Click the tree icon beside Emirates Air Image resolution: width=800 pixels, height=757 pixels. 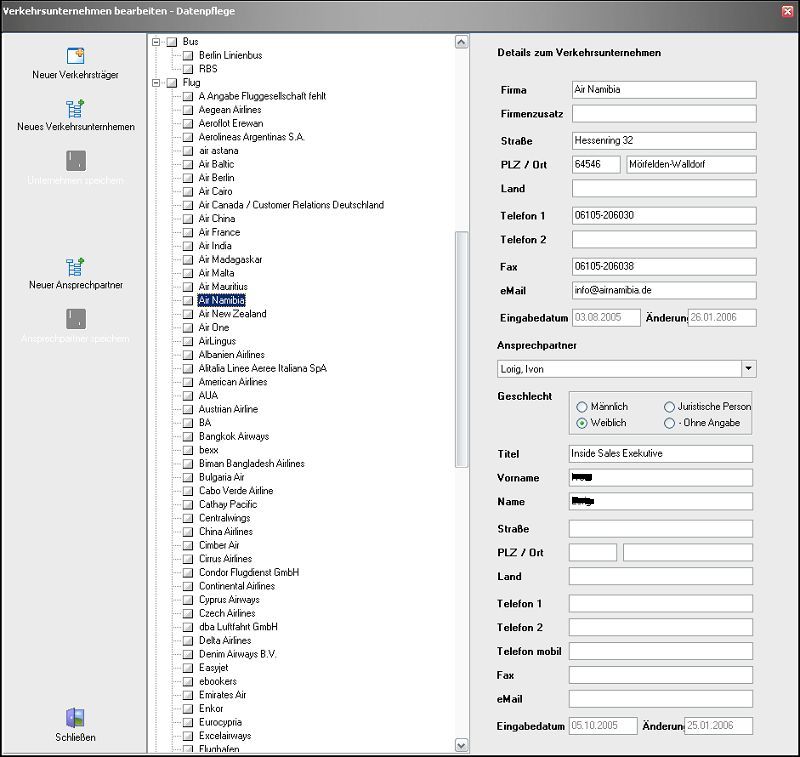[188, 695]
